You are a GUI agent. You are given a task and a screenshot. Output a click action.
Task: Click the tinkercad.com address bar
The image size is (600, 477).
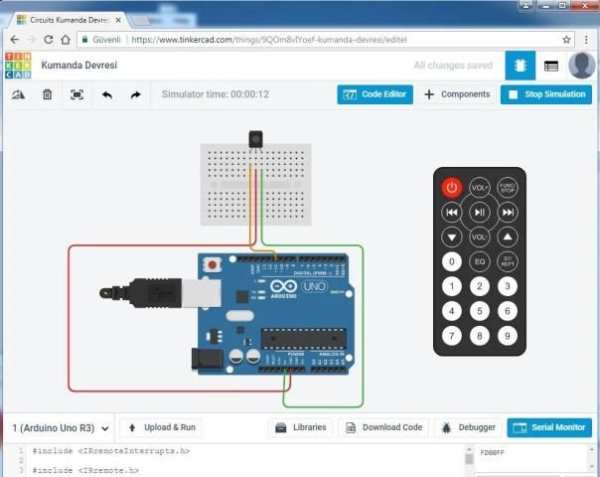[325, 39]
